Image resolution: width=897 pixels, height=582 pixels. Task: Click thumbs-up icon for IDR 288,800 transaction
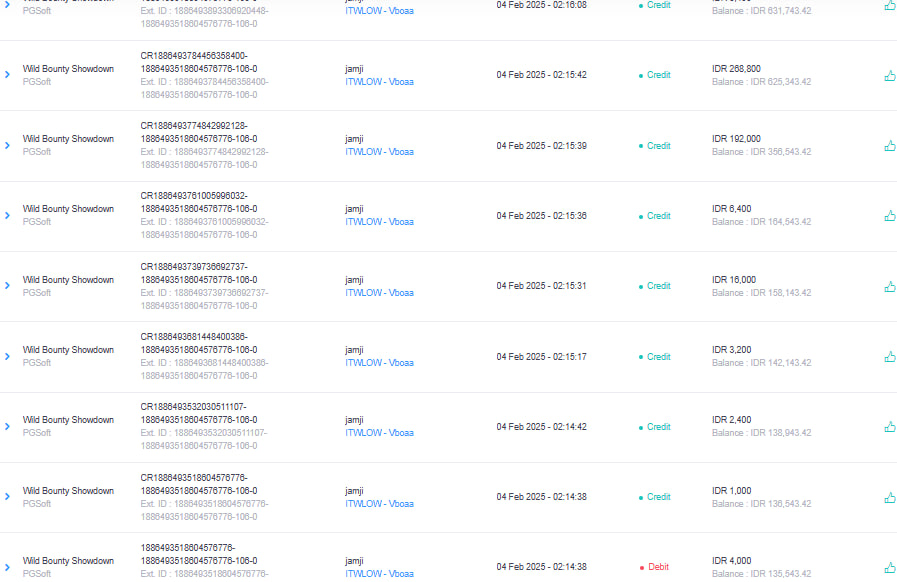click(x=890, y=76)
